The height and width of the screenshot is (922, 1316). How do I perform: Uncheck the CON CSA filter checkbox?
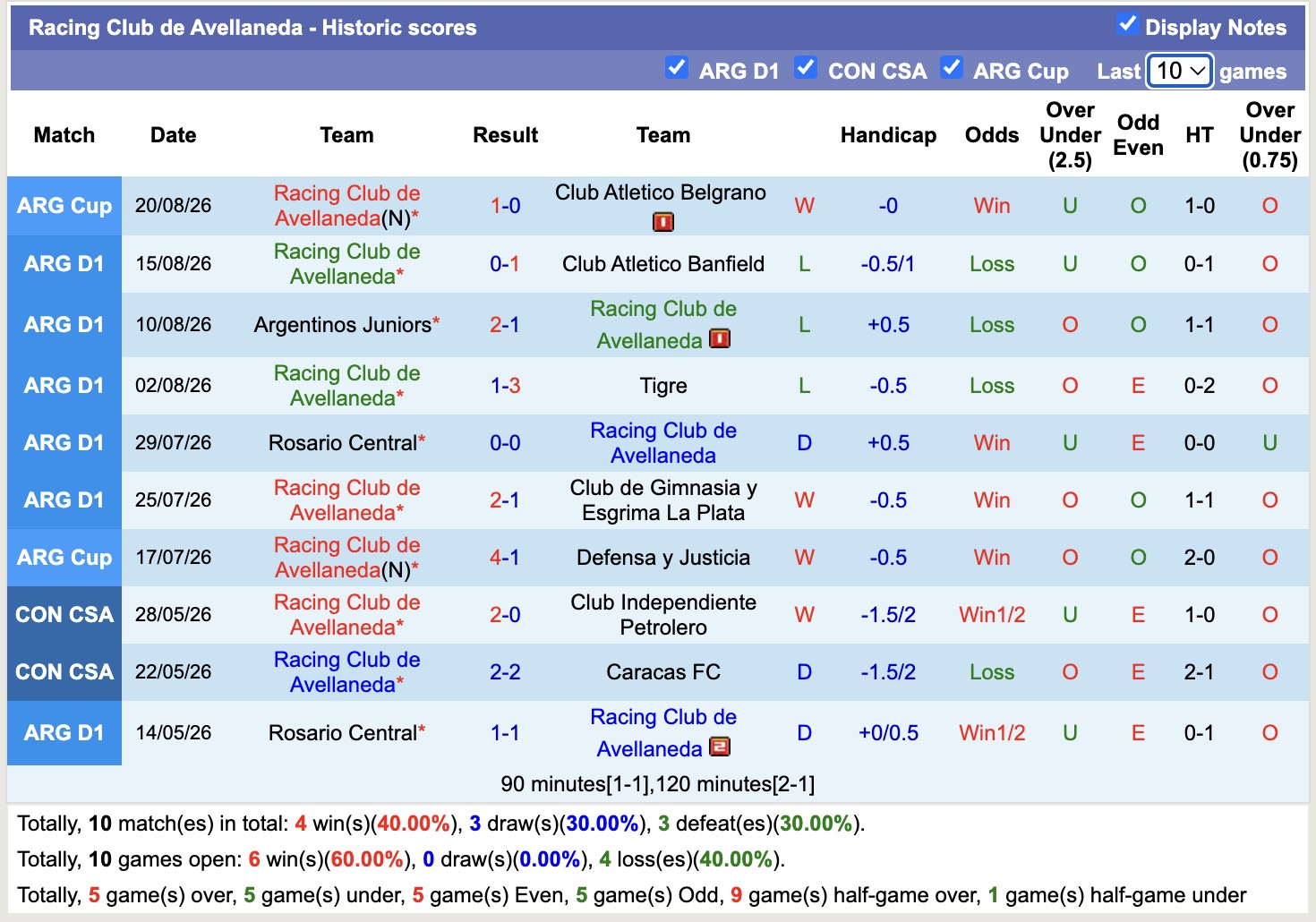(806, 67)
